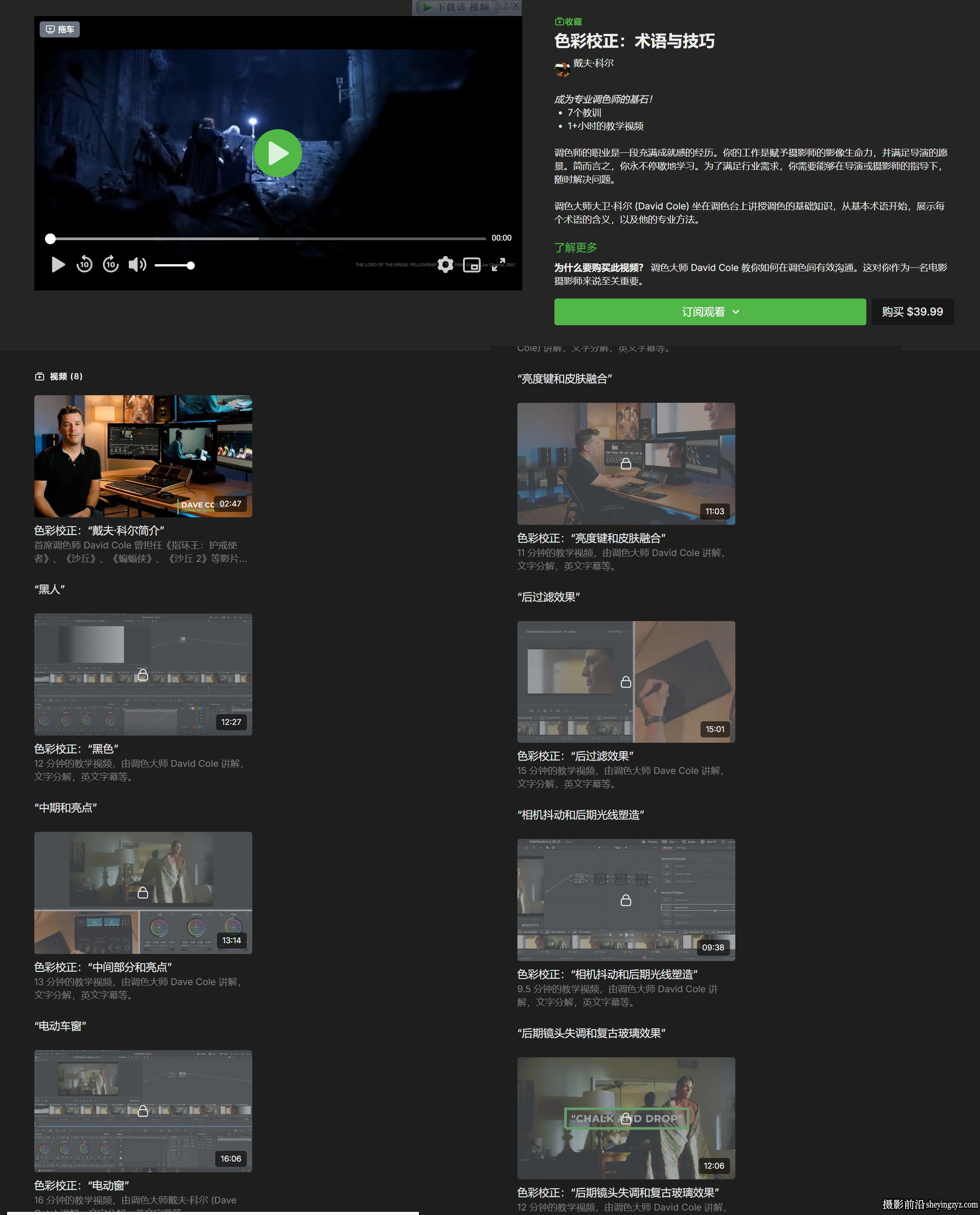The image size is (980, 1215).
Task: Open instructor 戴夫·科尔 profile link
Action: point(593,63)
